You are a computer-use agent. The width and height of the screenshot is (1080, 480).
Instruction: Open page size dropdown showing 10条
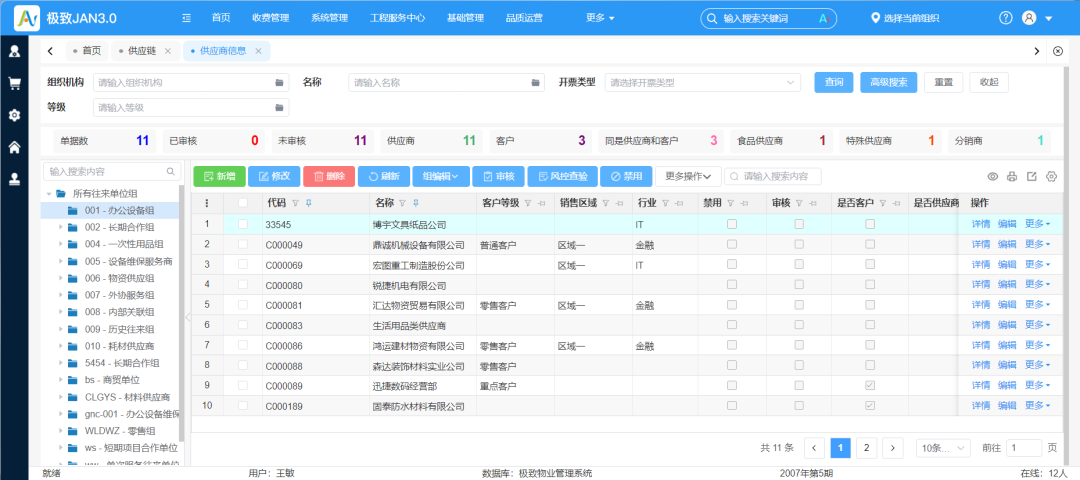tap(943, 448)
